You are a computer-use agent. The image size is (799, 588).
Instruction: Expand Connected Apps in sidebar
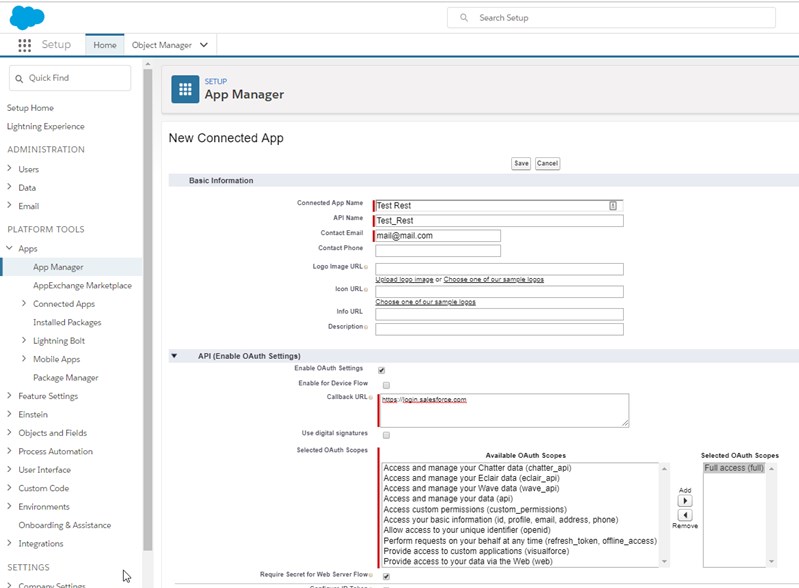point(24,303)
